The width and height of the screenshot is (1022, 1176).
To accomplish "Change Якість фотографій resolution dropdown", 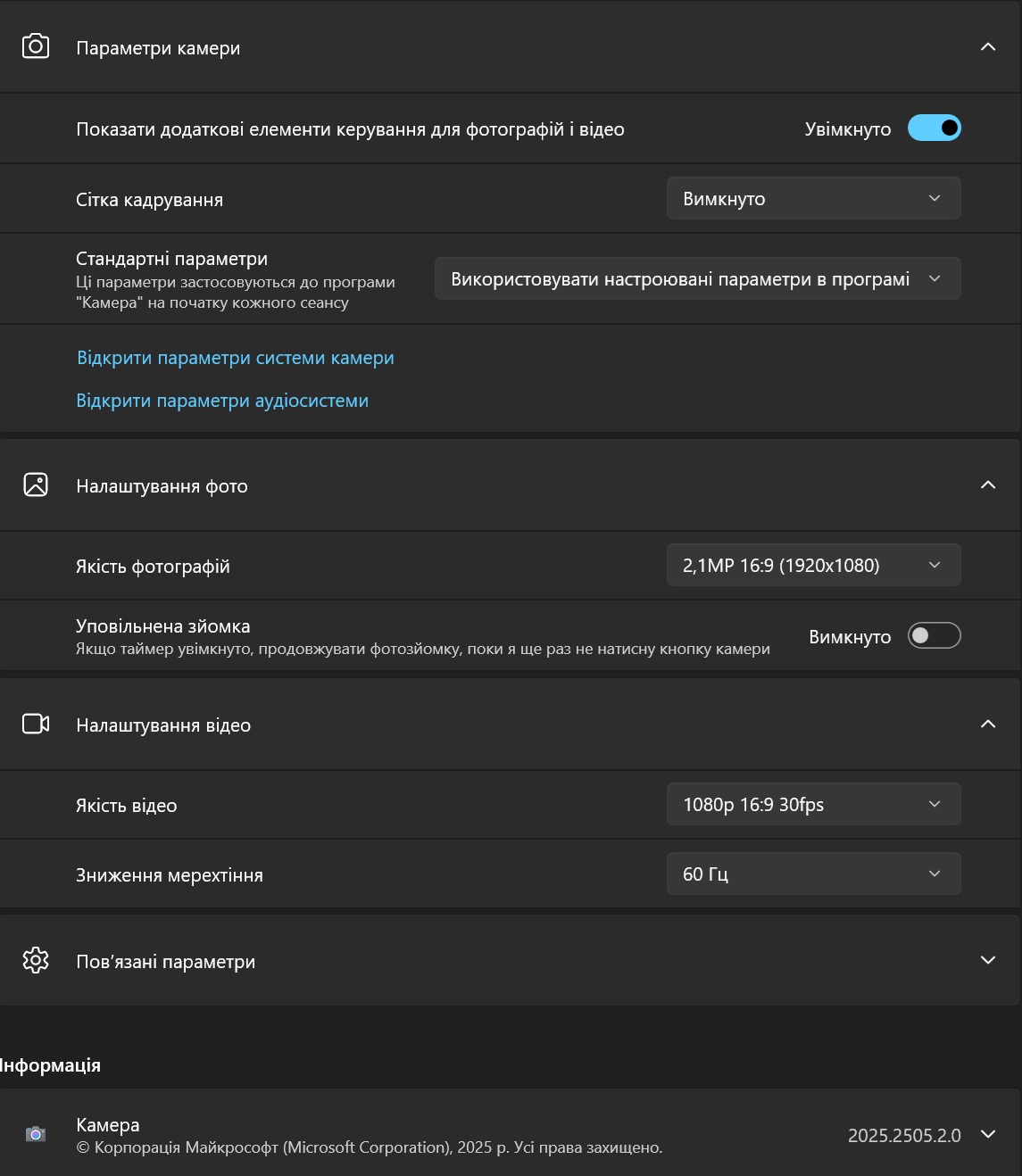I will [x=813, y=565].
